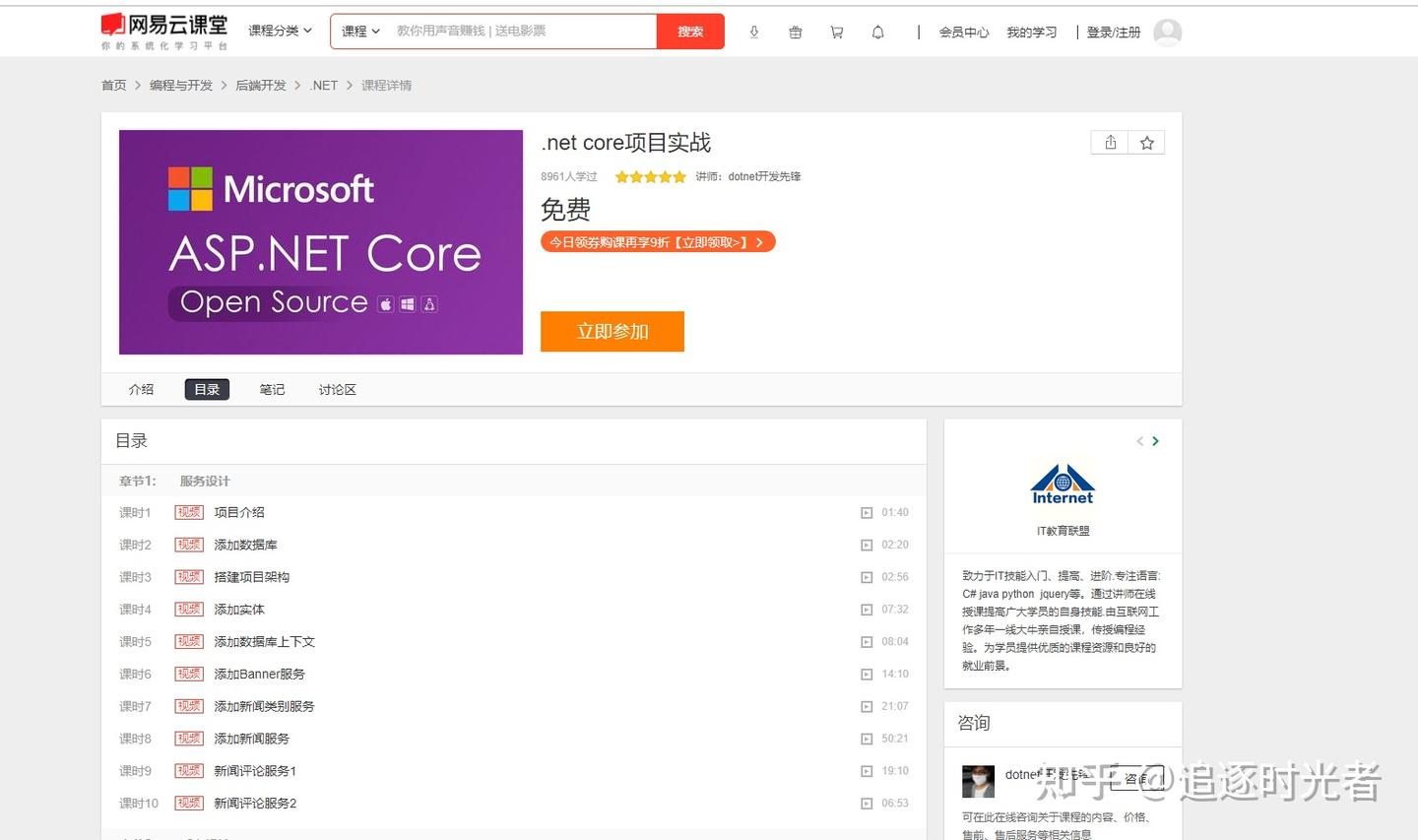Toggle the course favorite star
1418x840 pixels.
pos(1146,142)
